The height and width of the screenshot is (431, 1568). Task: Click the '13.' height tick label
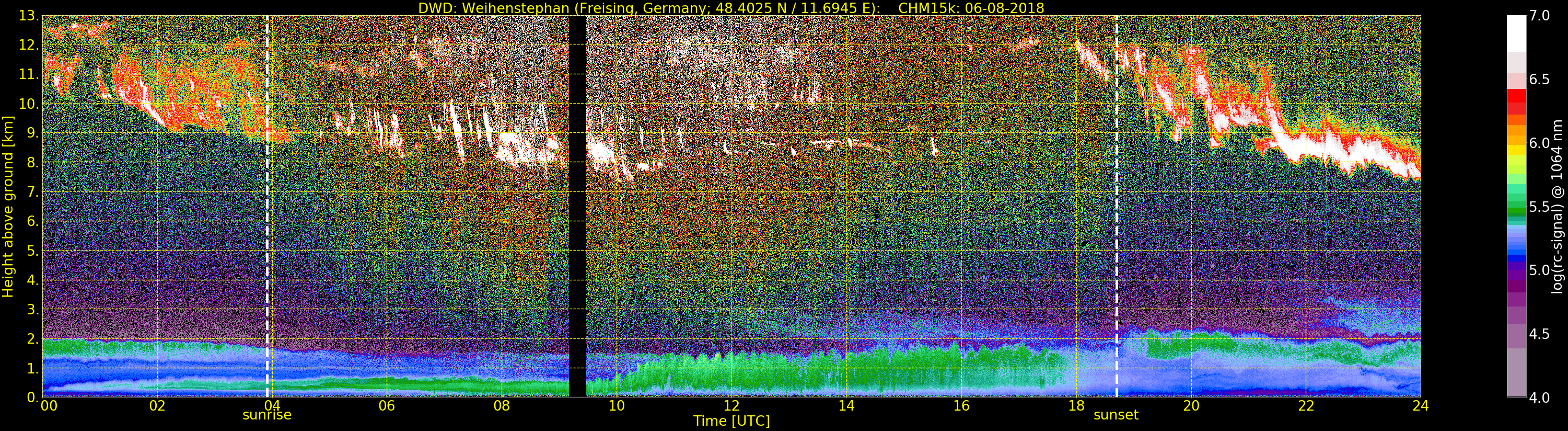(29, 16)
